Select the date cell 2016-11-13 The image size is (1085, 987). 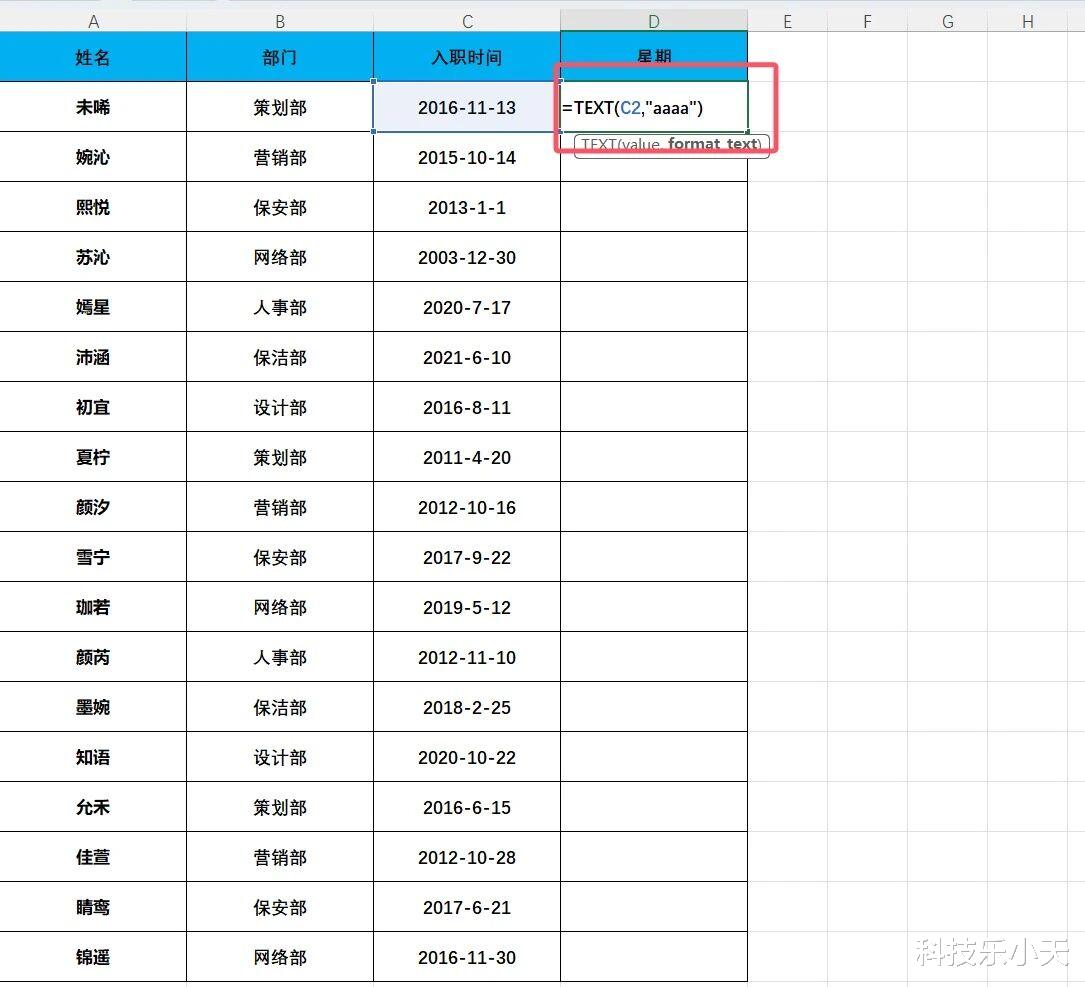(467, 107)
